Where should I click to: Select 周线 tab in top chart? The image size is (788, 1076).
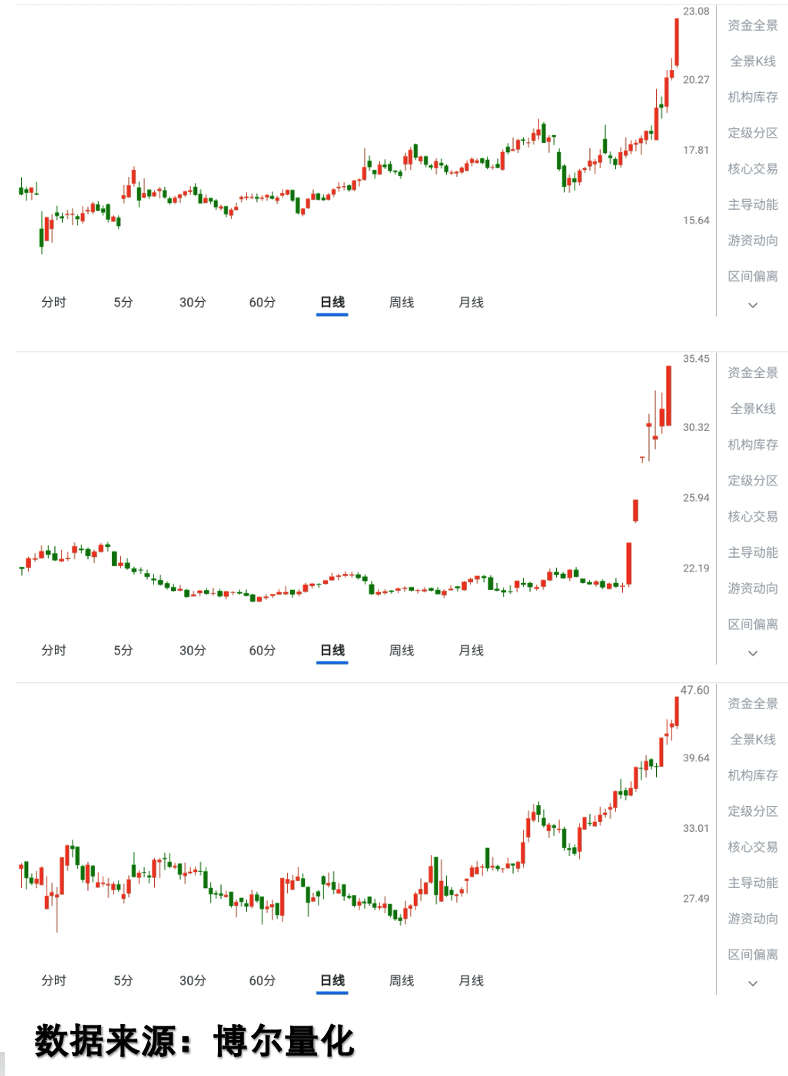[401, 302]
